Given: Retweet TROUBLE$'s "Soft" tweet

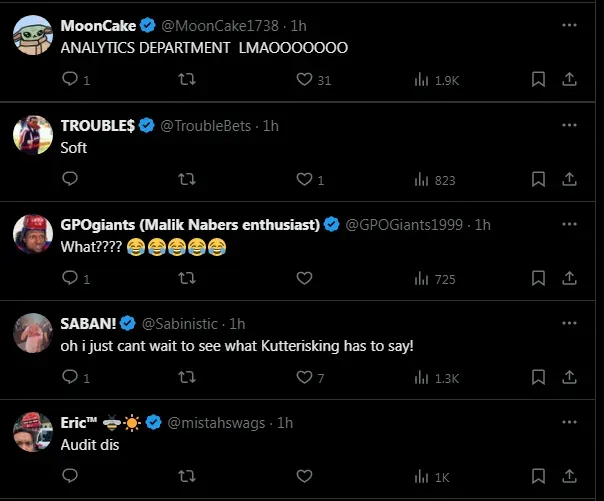Looking at the screenshot, I should pos(187,180).
